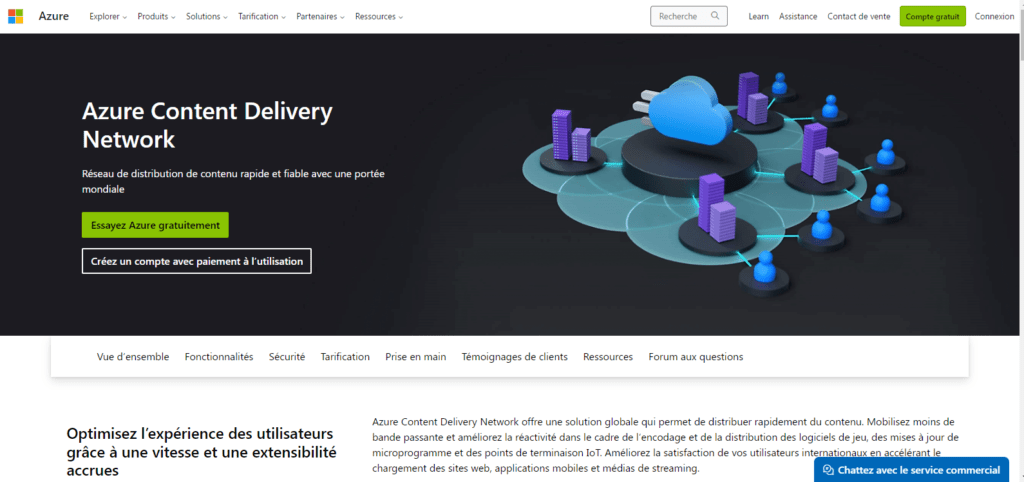The width and height of the screenshot is (1024, 482).
Task: Expand the Solutions dropdown menu
Action: pos(207,16)
